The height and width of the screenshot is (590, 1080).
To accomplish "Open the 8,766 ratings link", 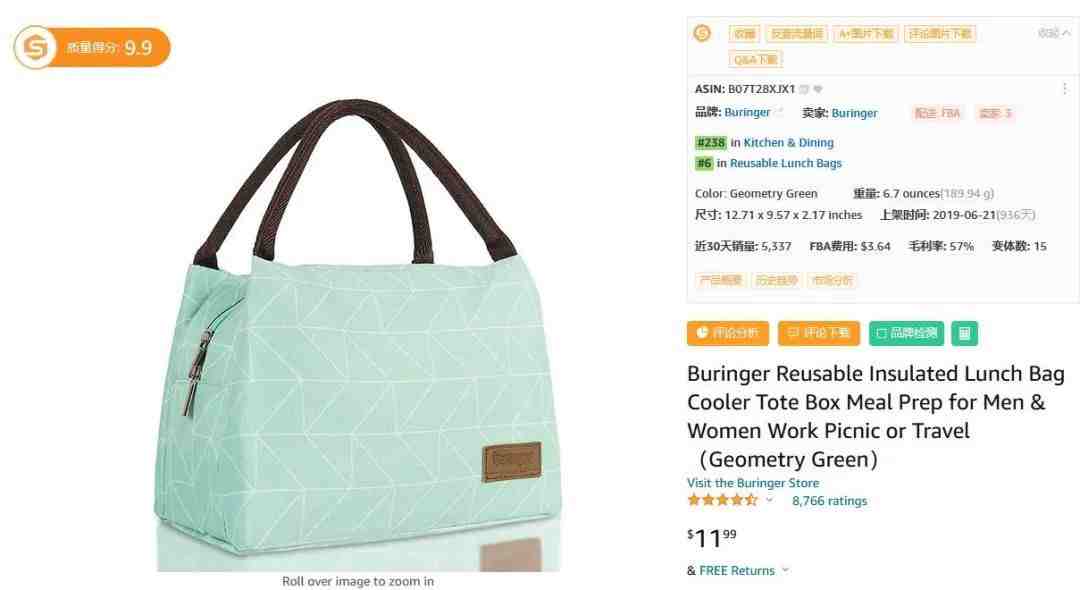I will pos(829,501).
